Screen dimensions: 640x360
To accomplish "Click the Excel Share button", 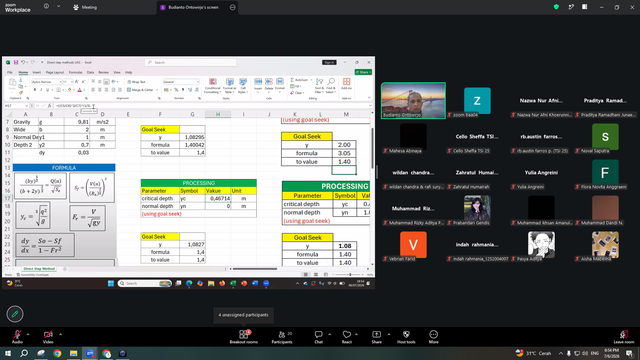I will point(363,72).
